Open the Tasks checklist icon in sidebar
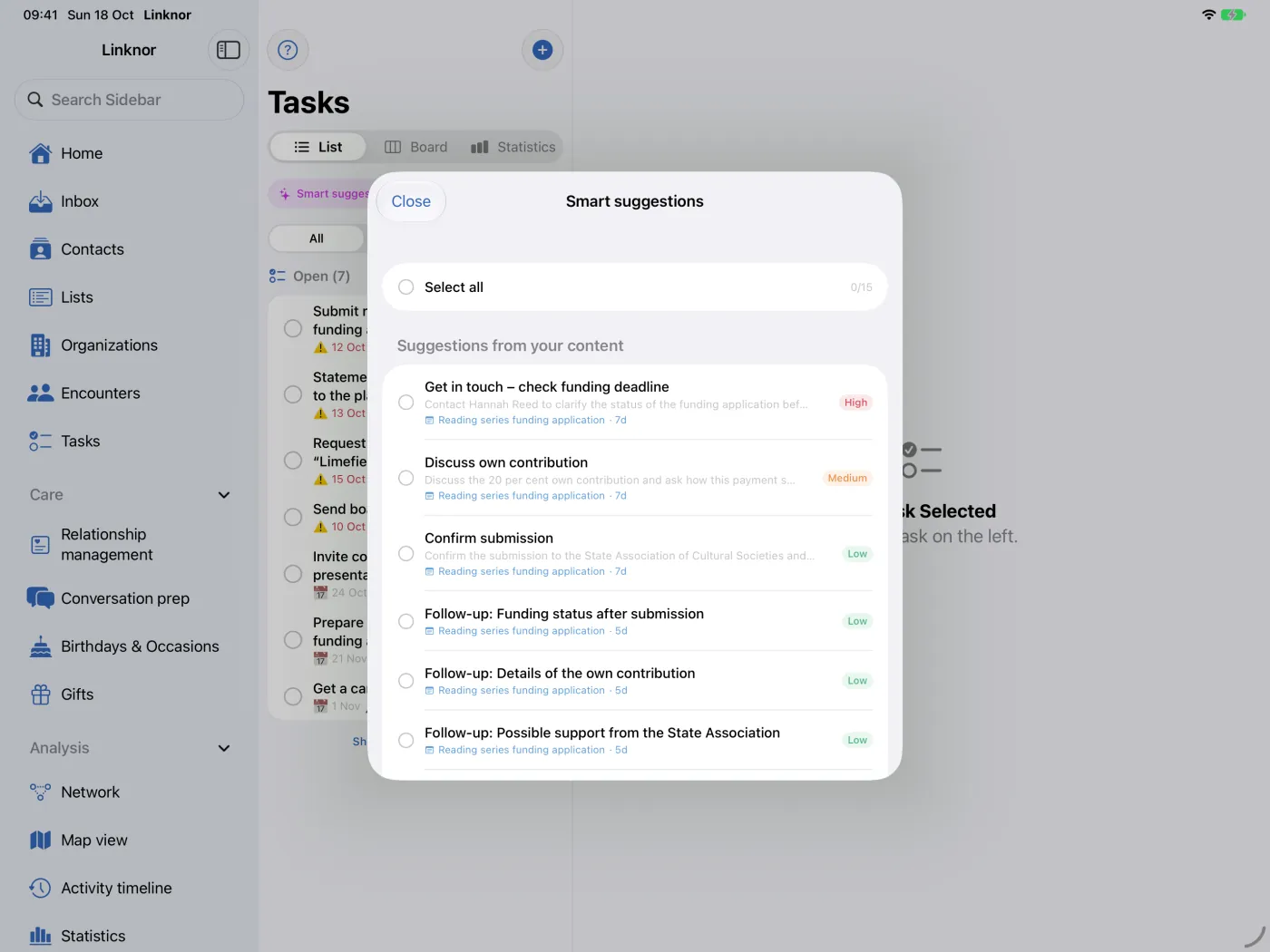 41,442
